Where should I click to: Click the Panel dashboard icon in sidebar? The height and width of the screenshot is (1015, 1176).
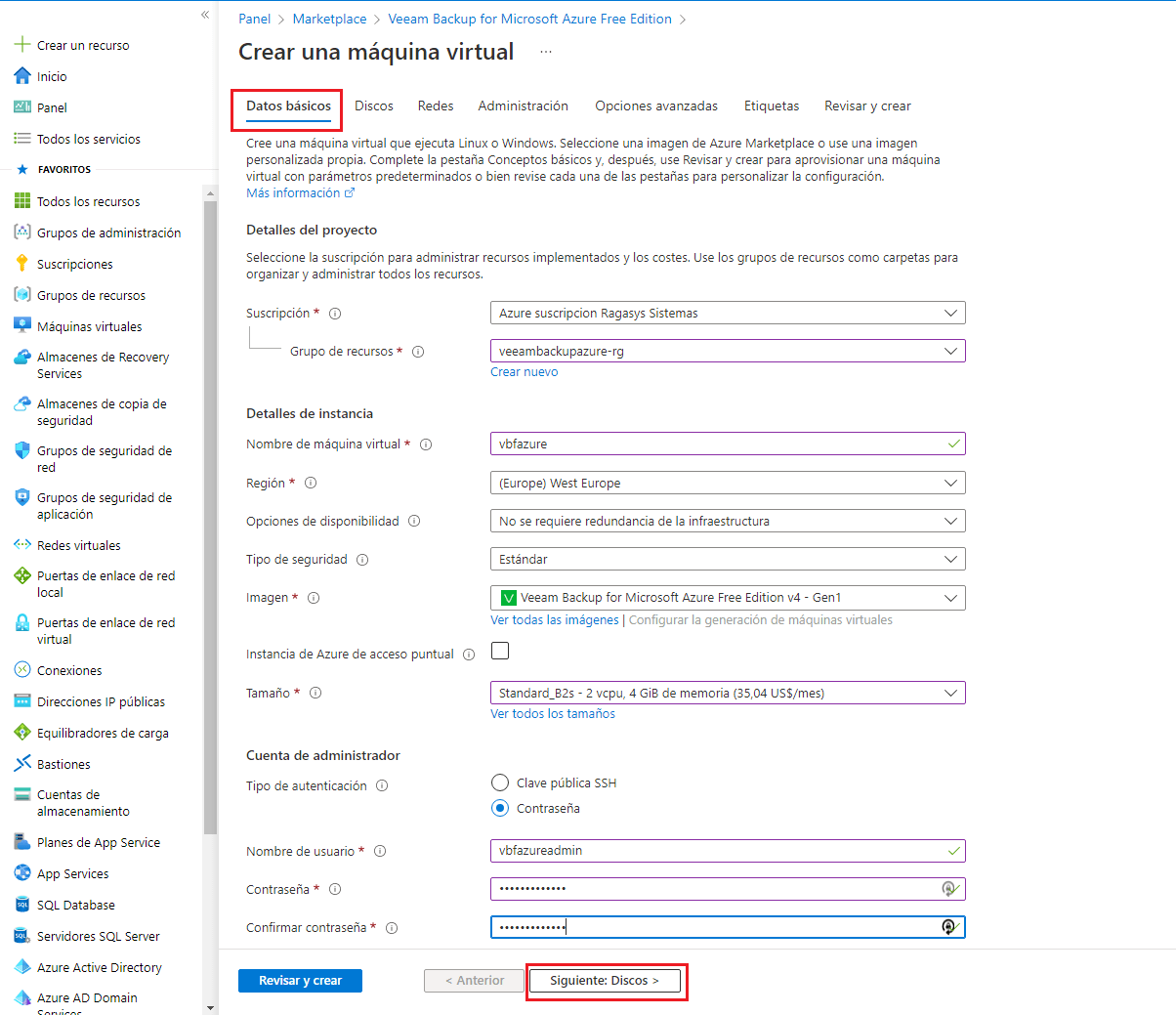21,107
